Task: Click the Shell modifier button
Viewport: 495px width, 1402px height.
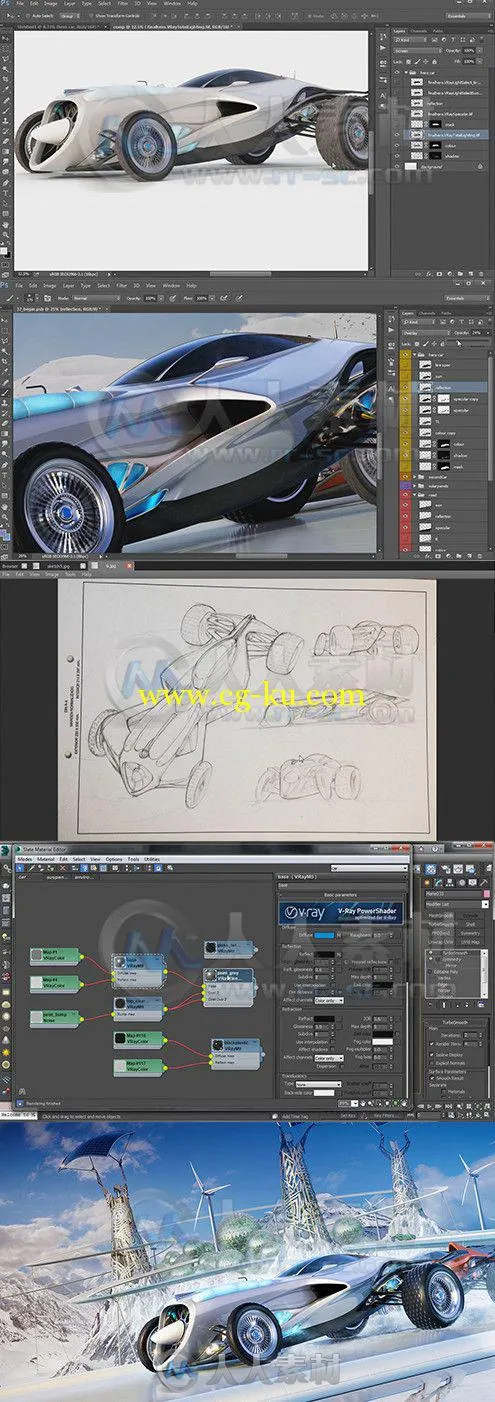Action: (x=470, y=925)
